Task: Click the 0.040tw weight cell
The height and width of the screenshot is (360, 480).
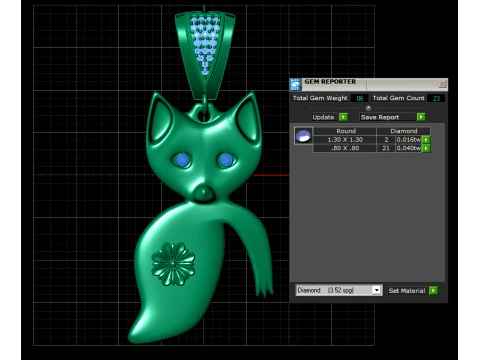Action: tap(409, 148)
